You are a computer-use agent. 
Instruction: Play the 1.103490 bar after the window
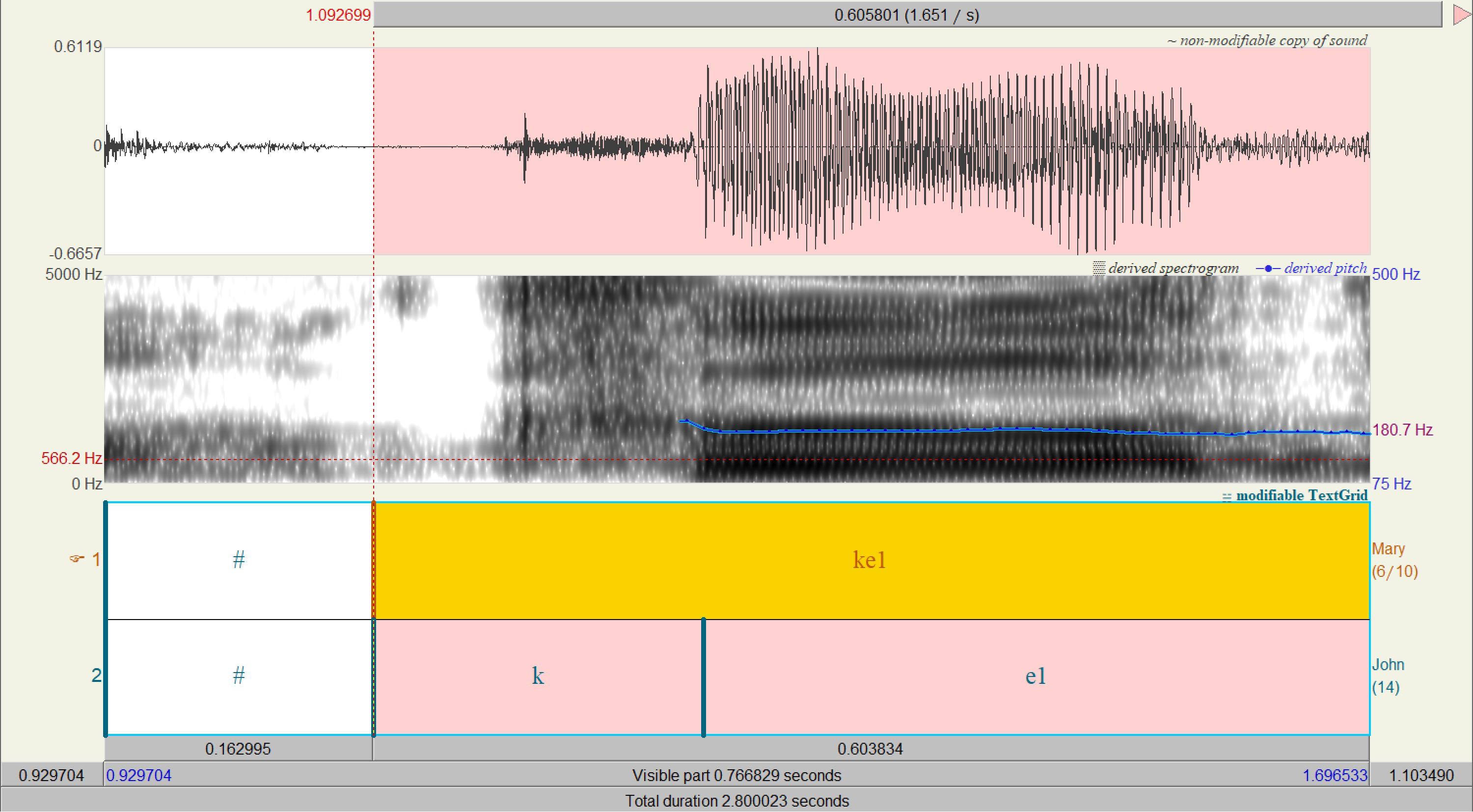(1421, 775)
